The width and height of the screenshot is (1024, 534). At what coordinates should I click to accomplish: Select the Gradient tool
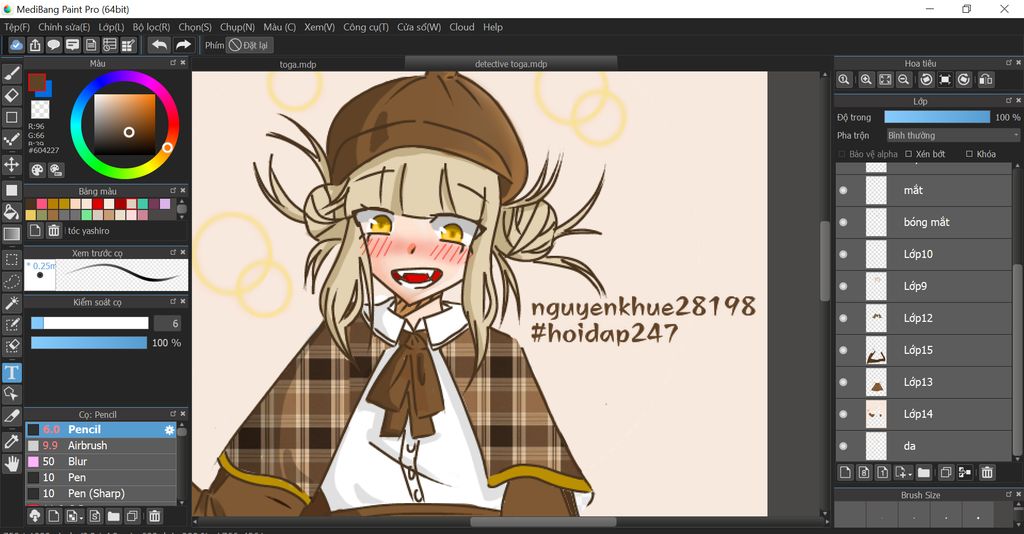coord(12,234)
